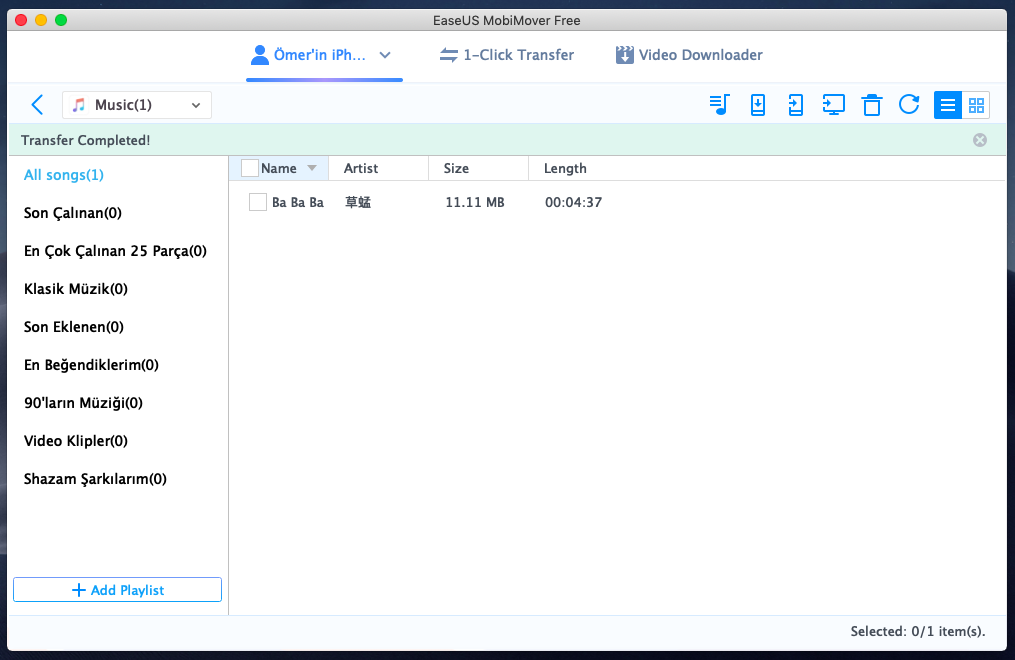
Task: Click the trash delete icon
Action: click(872, 105)
